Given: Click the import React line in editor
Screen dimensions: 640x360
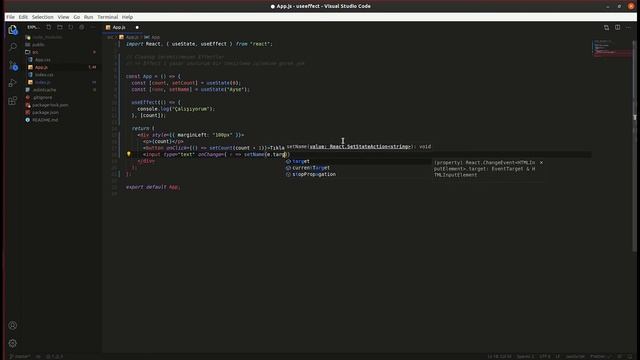Looking at the screenshot, I should (x=199, y=44).
